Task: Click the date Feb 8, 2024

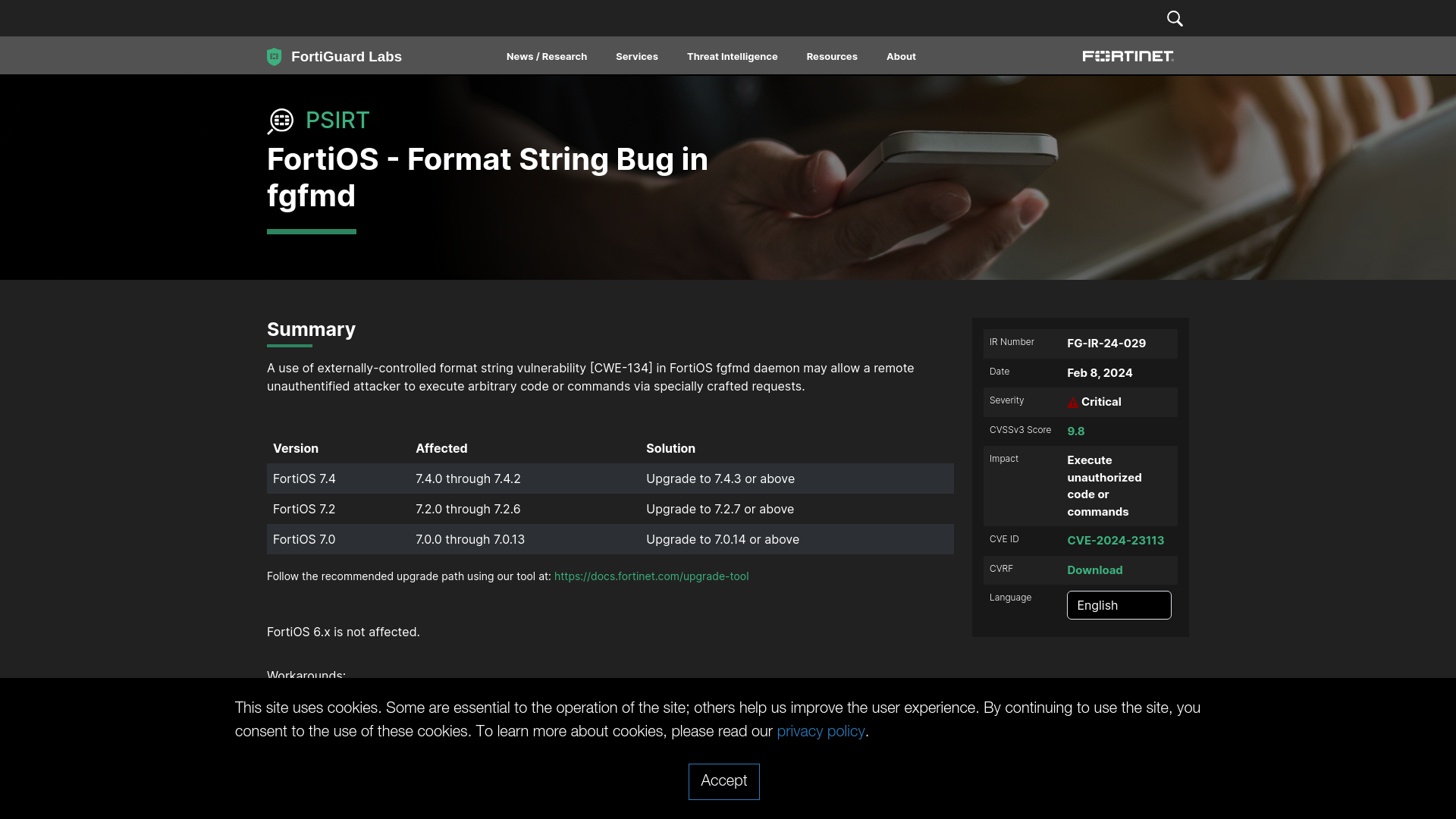Action: [1100, 373]
